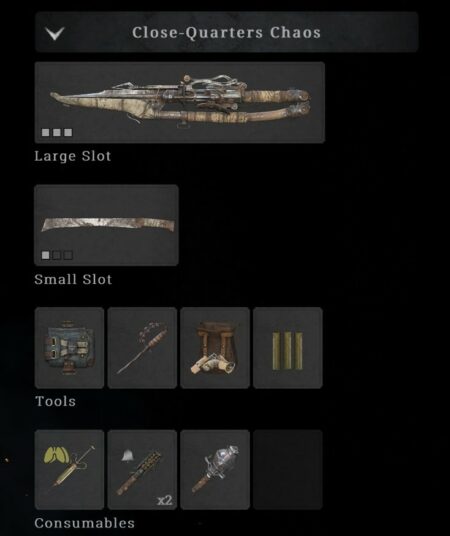Pick the fusees flare stick tool

(x=142, y=347)
